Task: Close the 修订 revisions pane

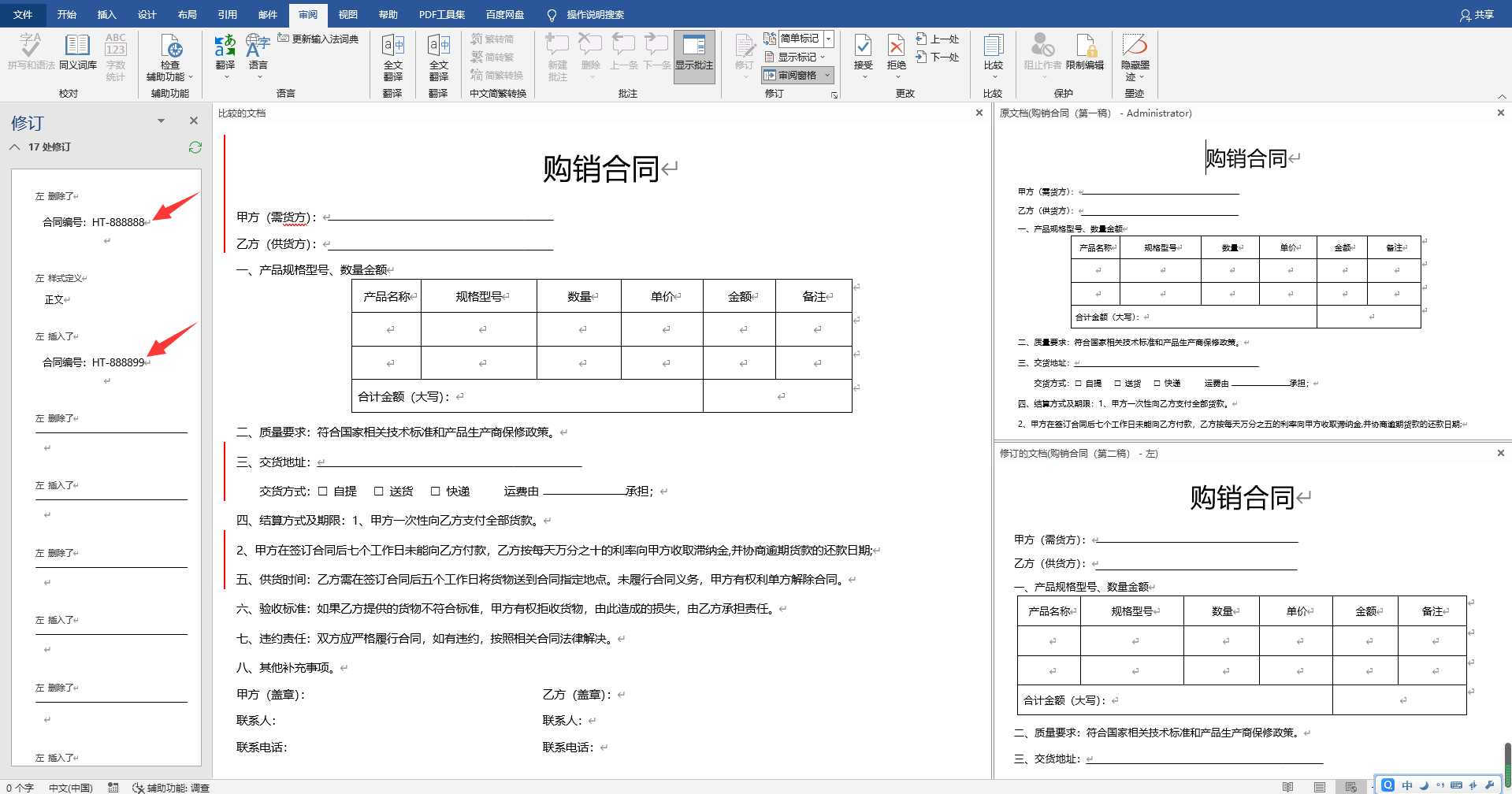Action: pos(194,121)
